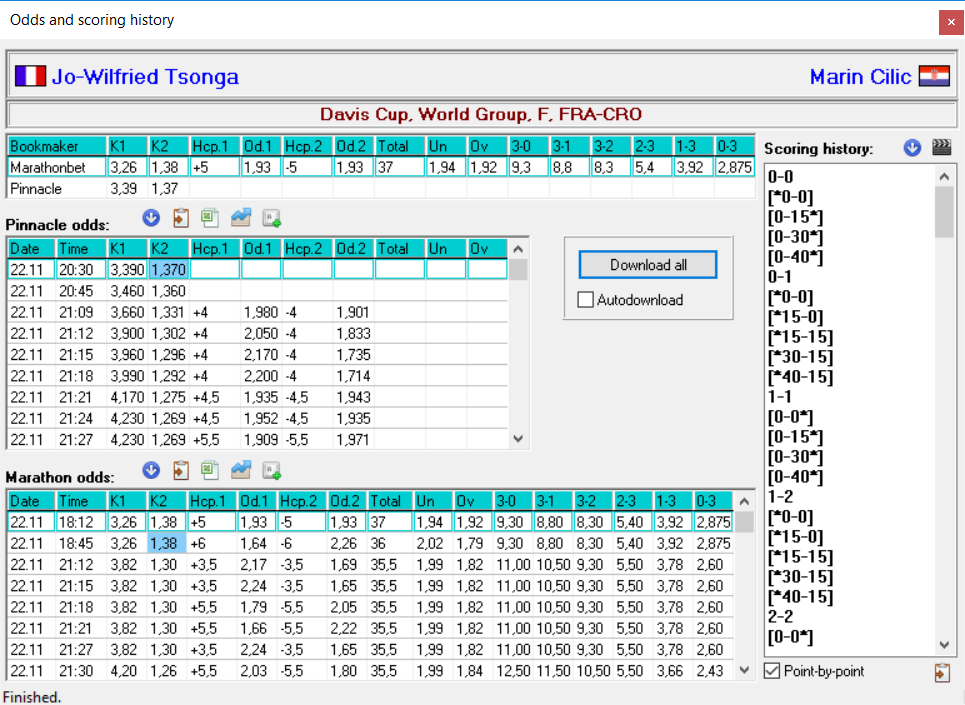This screenshot has height=705, width=965.
Task: Copy scoring history using bottom clipboard icon
Action: tap(942, 673)
